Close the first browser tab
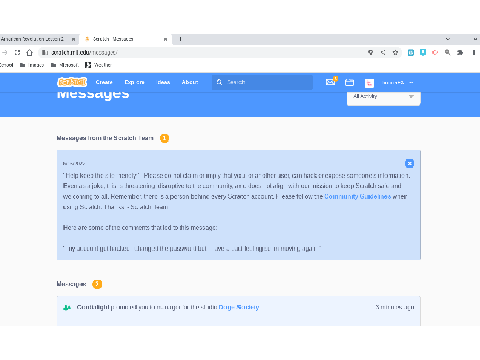 [x=73, y=39]
